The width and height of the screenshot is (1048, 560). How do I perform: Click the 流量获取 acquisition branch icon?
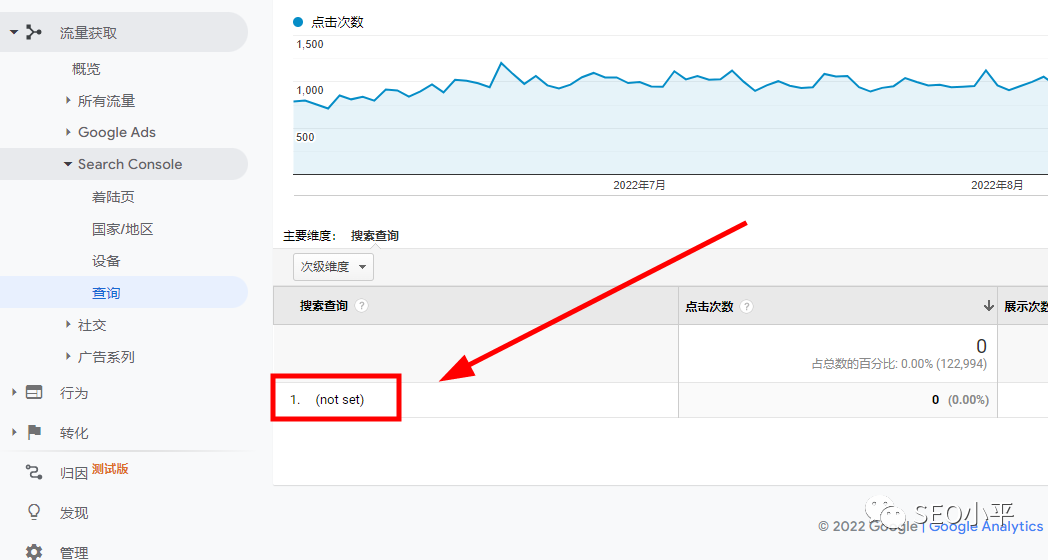[33, 32]
